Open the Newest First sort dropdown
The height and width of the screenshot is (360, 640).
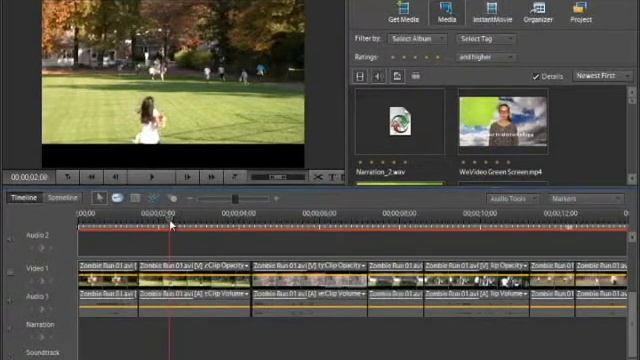[603, 76]
